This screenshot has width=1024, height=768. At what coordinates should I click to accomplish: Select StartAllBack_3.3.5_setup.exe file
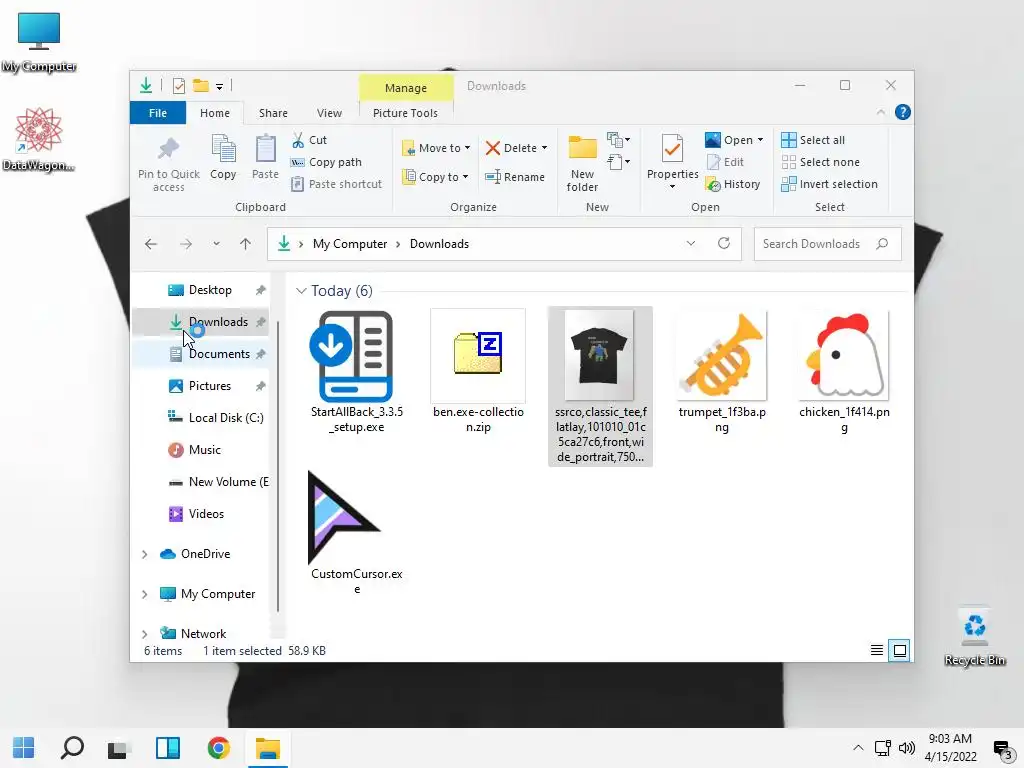[357, 372]
